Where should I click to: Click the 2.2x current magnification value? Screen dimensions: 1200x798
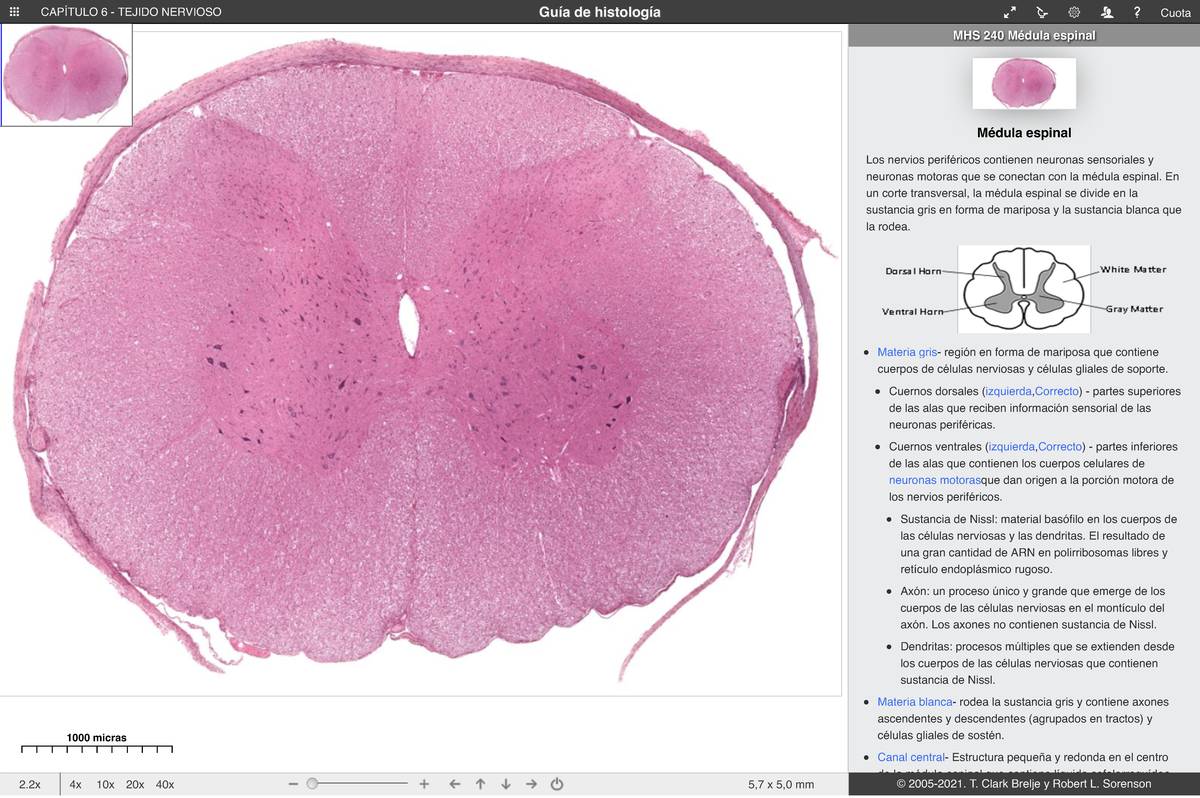click(x=30, y=784)
